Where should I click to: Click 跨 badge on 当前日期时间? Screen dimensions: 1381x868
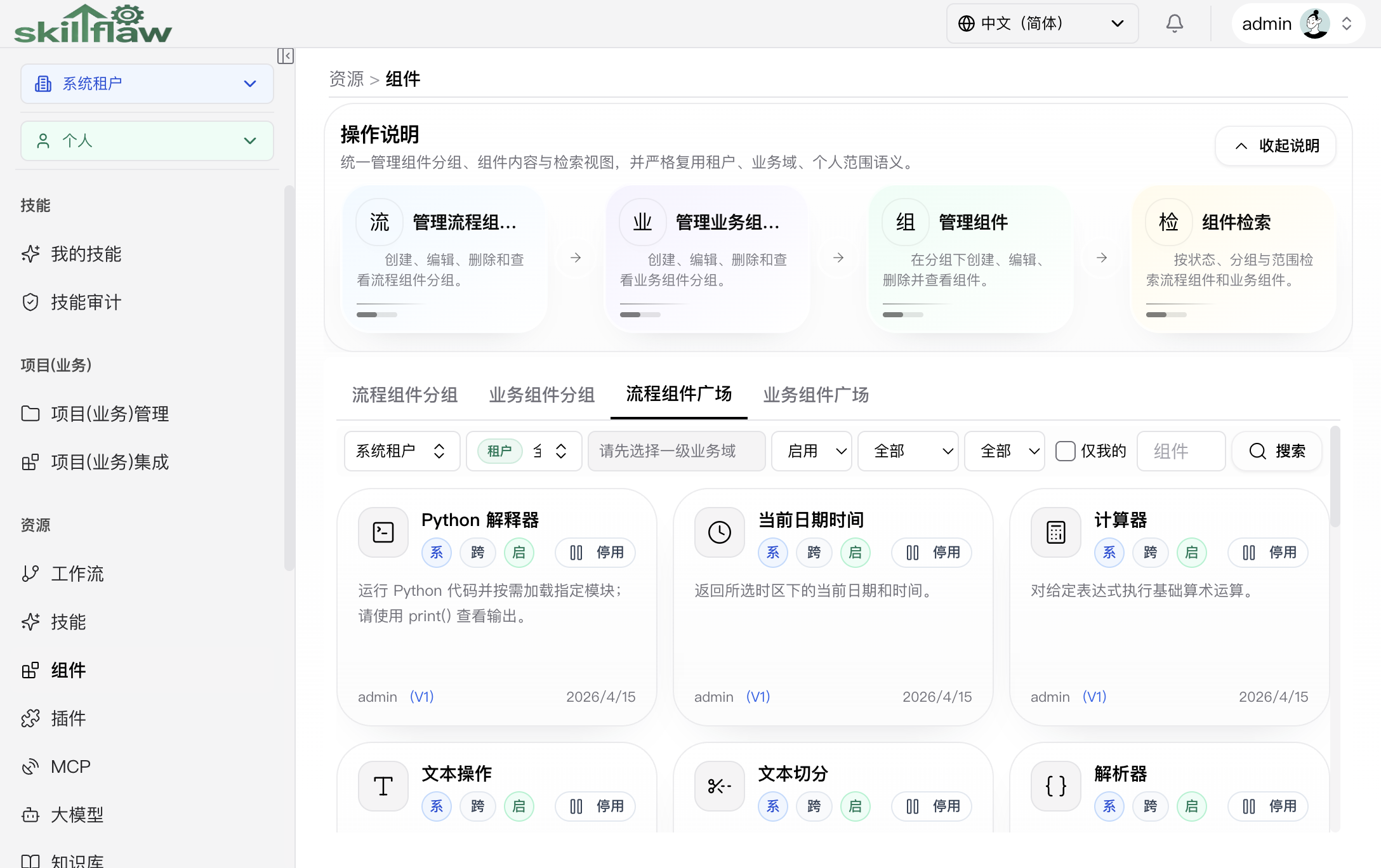coord(814,553)
